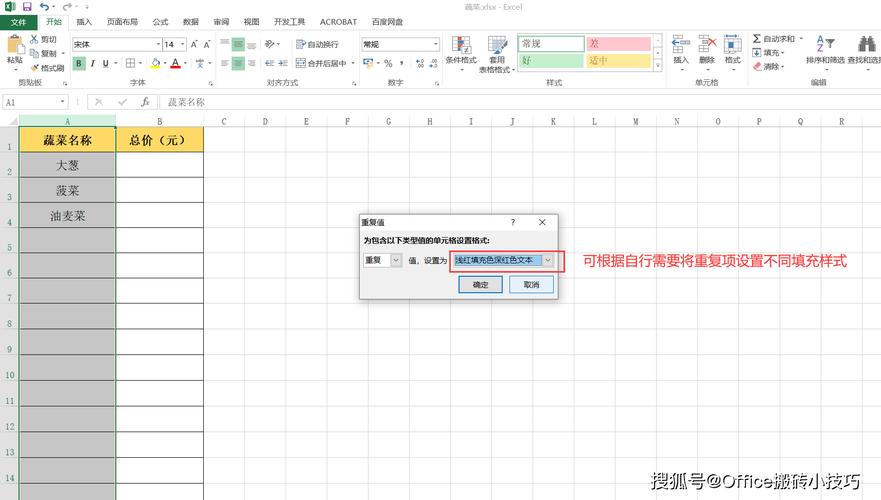This screenshot has width=881, height=500.
Task: Apply the 差 (bad) cell style
Action: click(619, 44)
